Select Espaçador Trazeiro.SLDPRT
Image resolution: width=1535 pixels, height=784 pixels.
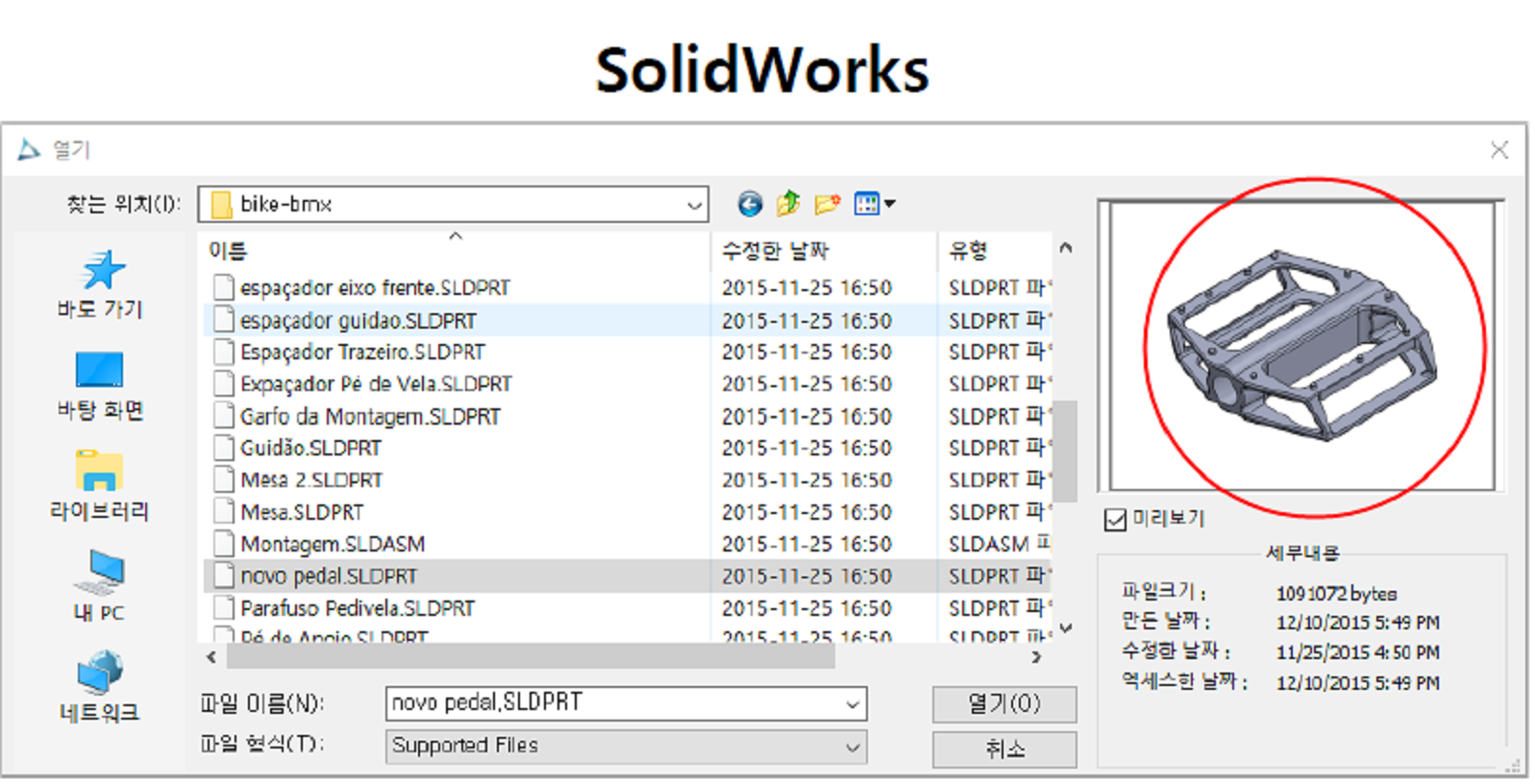362,352
